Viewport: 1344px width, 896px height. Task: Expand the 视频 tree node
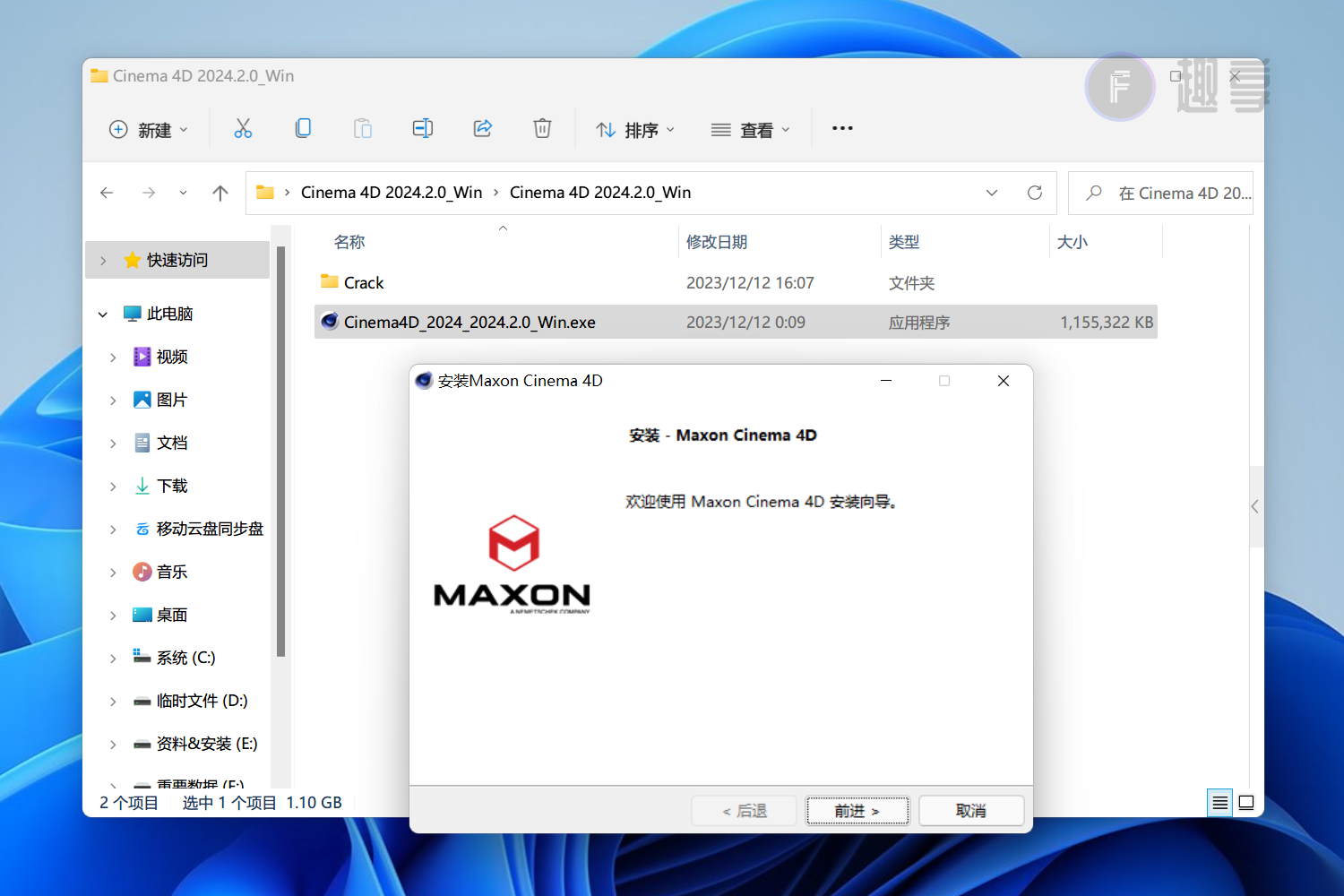pyautogui.click(x=113, y=358)
